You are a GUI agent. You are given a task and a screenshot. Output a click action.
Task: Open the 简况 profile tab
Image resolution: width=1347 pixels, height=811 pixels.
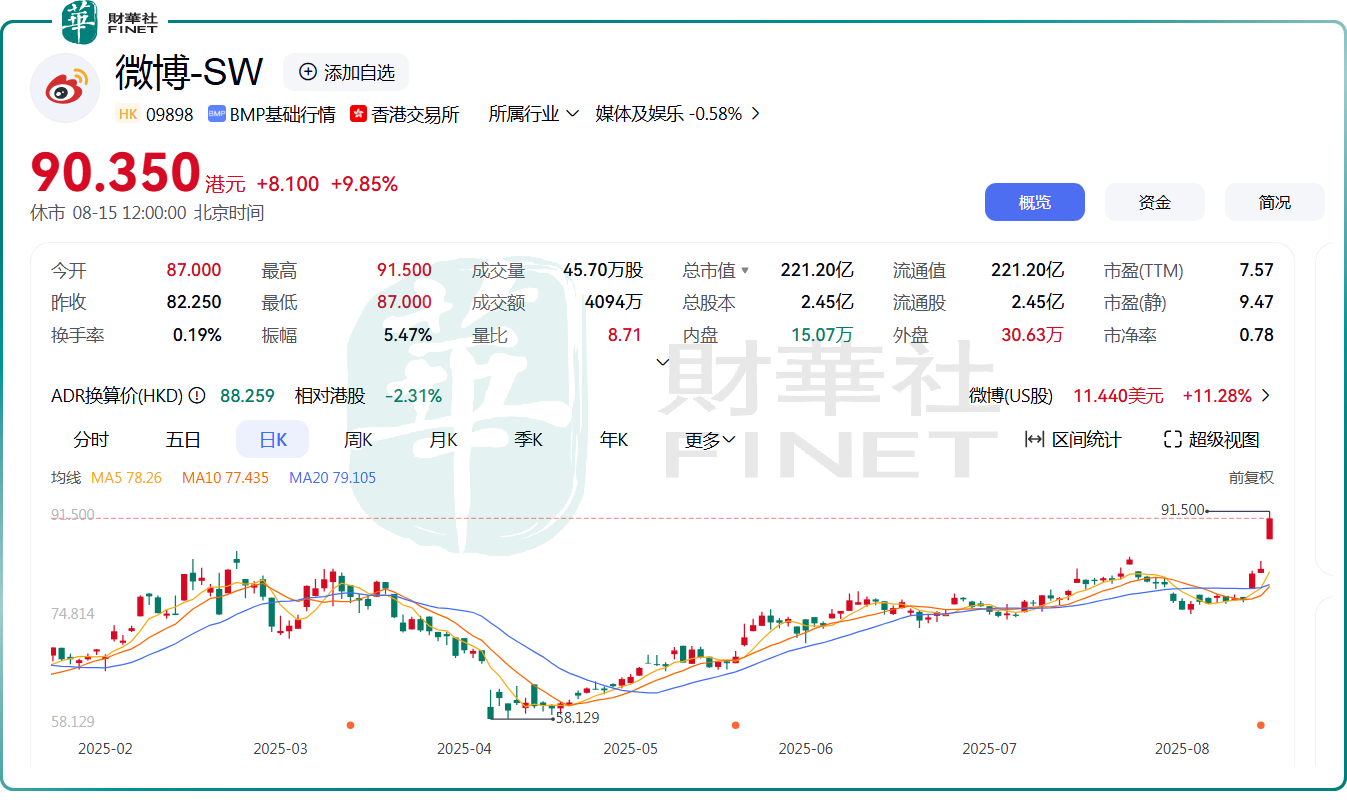point(1275,202)
